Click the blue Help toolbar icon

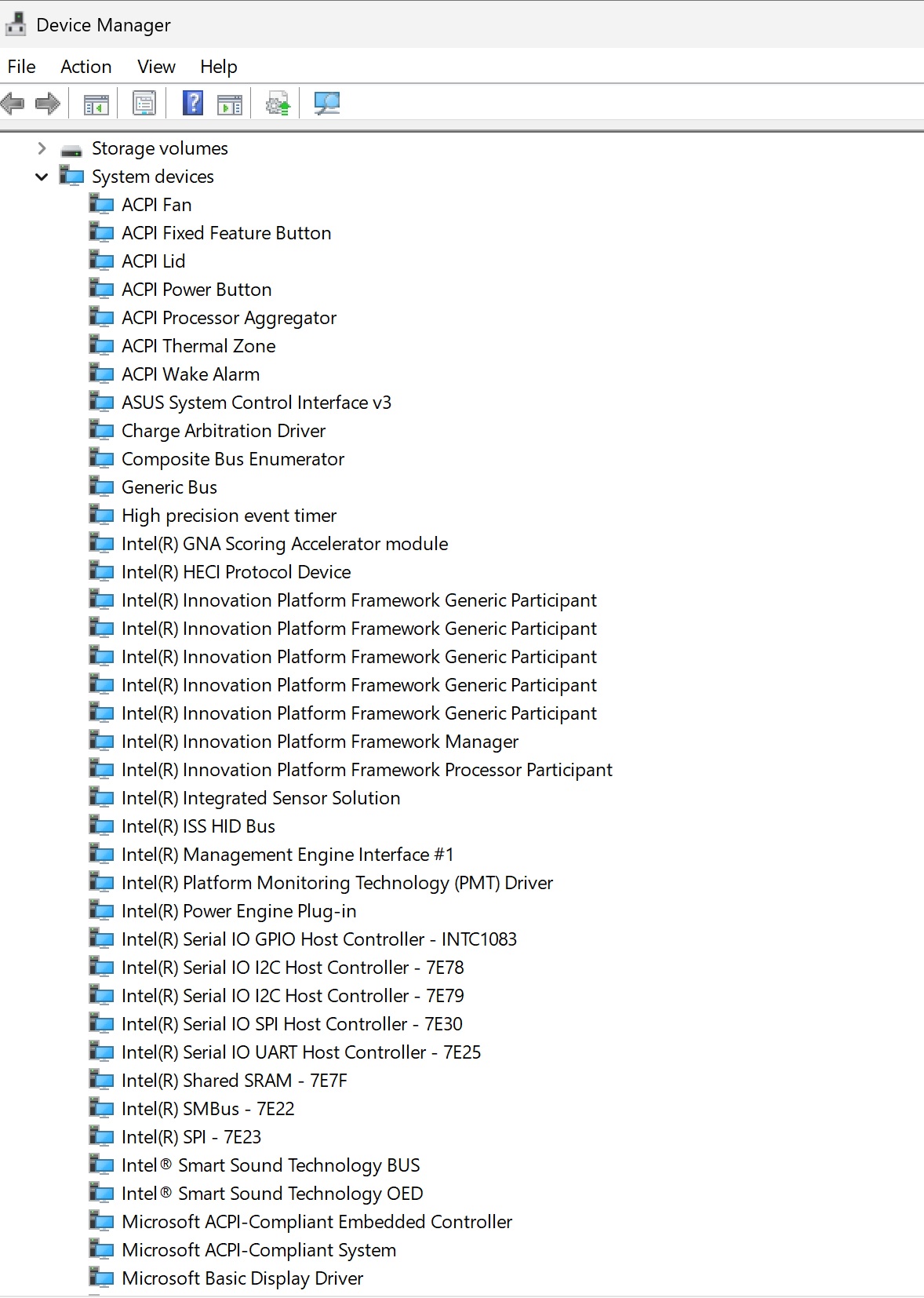point(192,103)
